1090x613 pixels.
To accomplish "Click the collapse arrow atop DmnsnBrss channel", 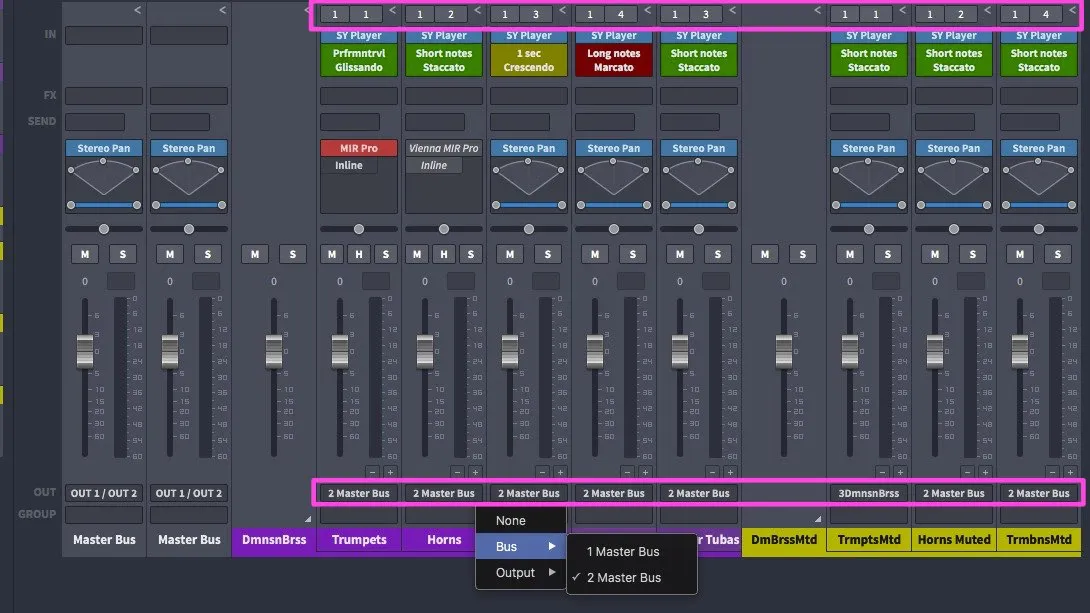I will (x=307, y=10).
